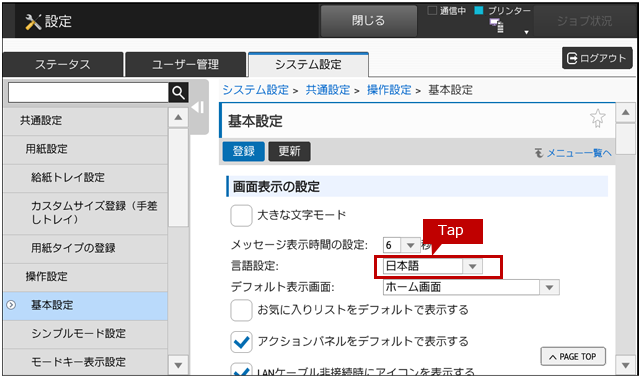The height and width of the screenshot is (376, 640).
Task: Click main panel scrollbar down arrow
Action: (625, 365)
